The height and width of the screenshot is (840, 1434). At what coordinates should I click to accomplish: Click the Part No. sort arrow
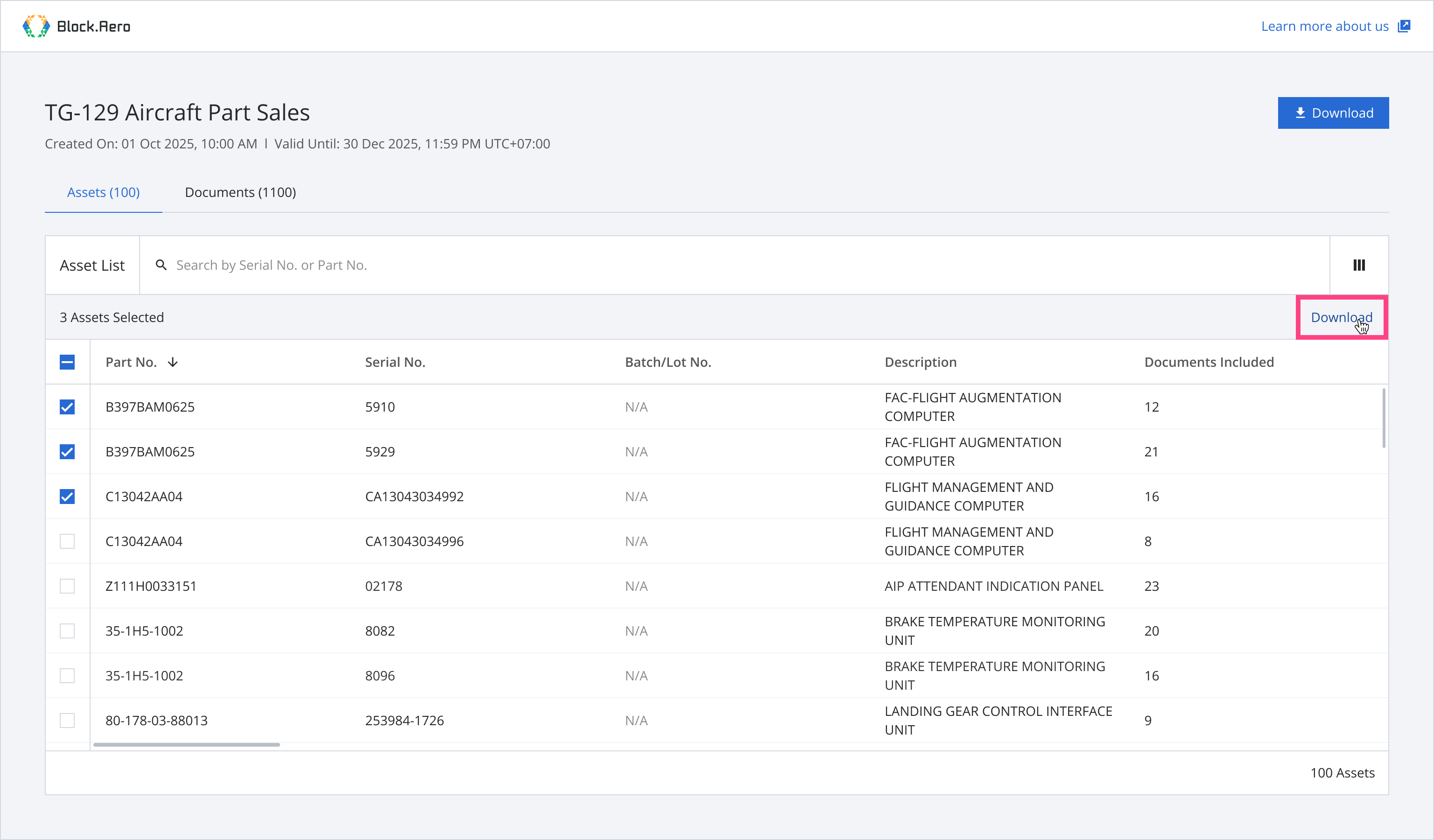(x=173, y=362)
